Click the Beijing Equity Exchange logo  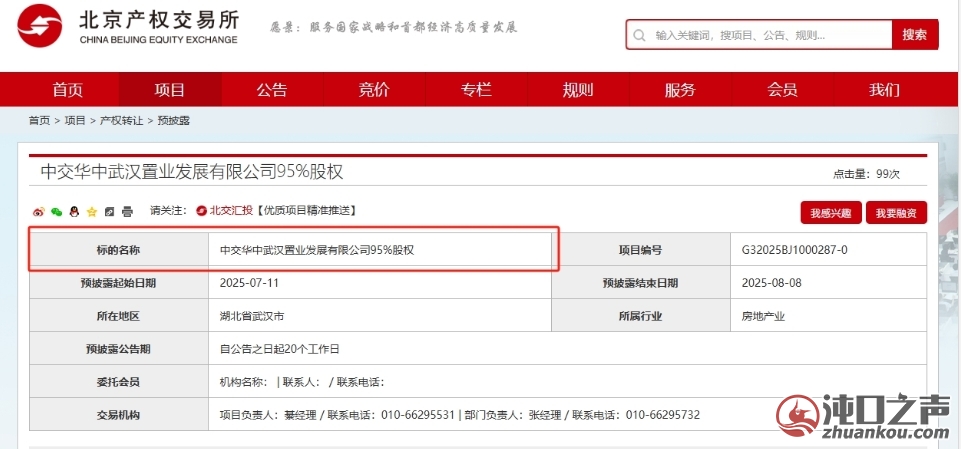(129, 26)
